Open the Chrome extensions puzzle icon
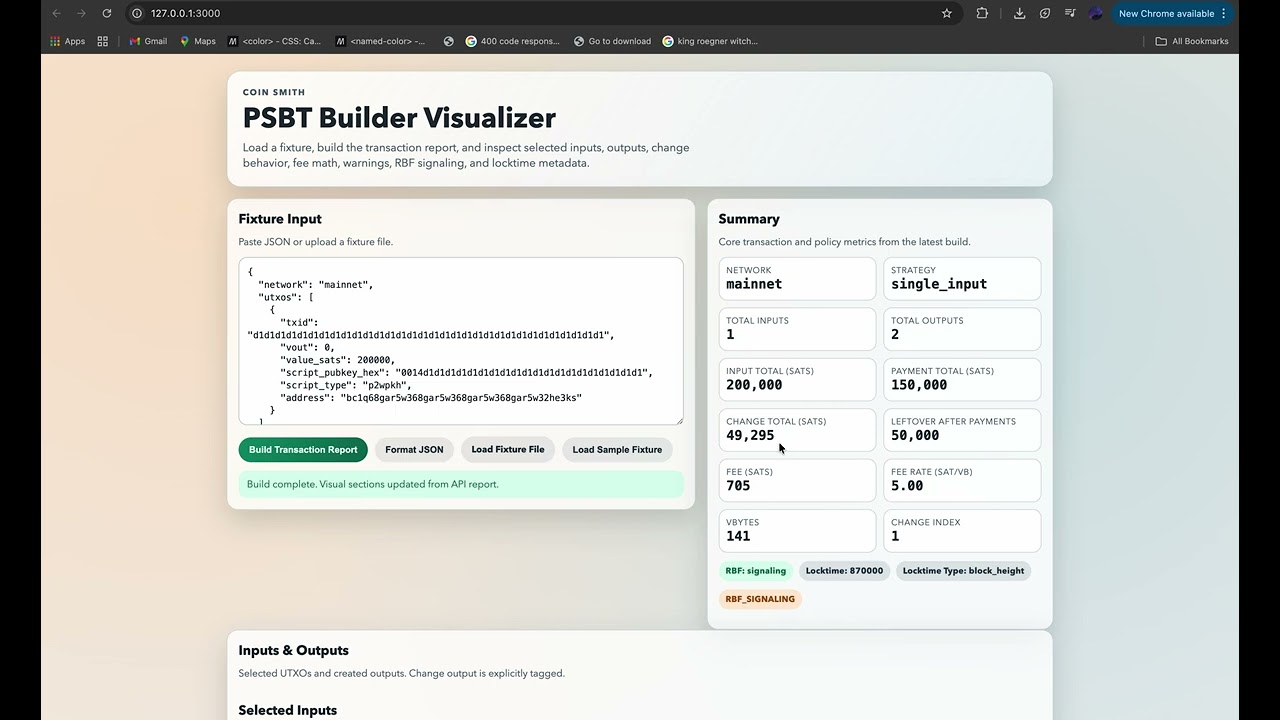The width and height of the screenshot is (1280, 720). pos(982,13)
